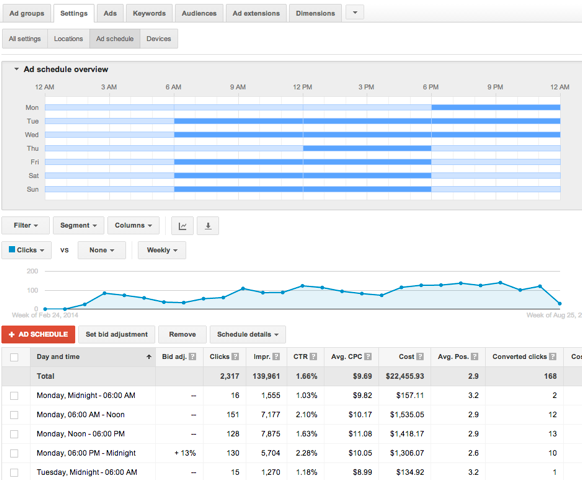This screenshot has width=582, height=480.
Task: Check Monday, Midnight - 06:00 AM row
Action: click(14, 396)
